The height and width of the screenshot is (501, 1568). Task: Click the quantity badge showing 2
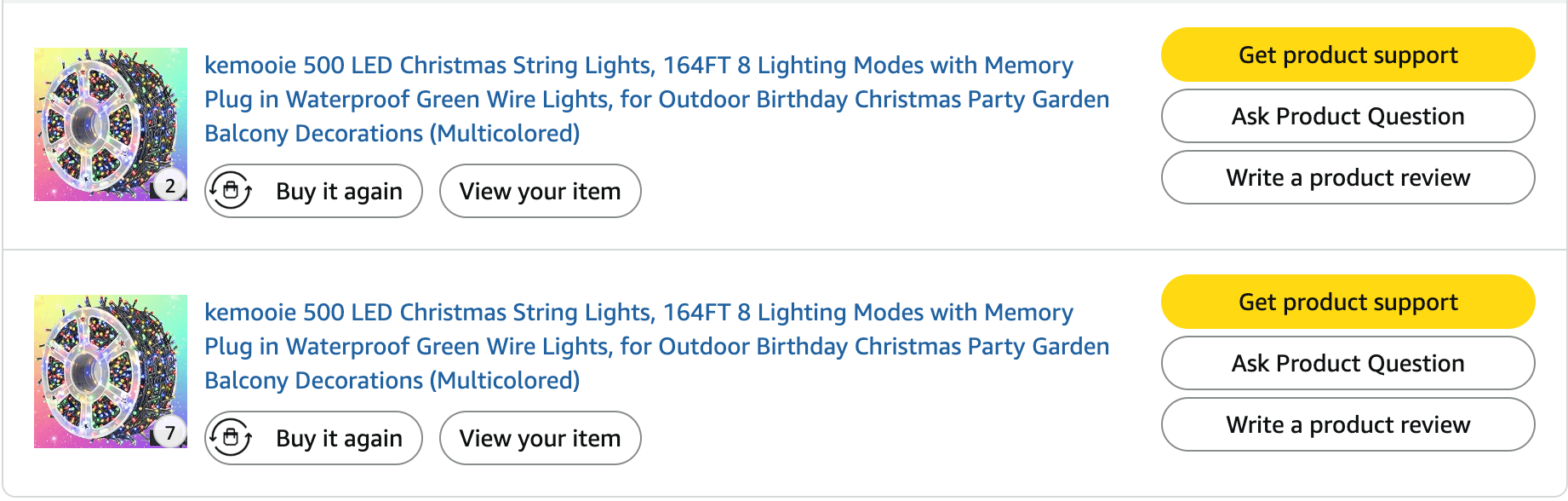170,186
